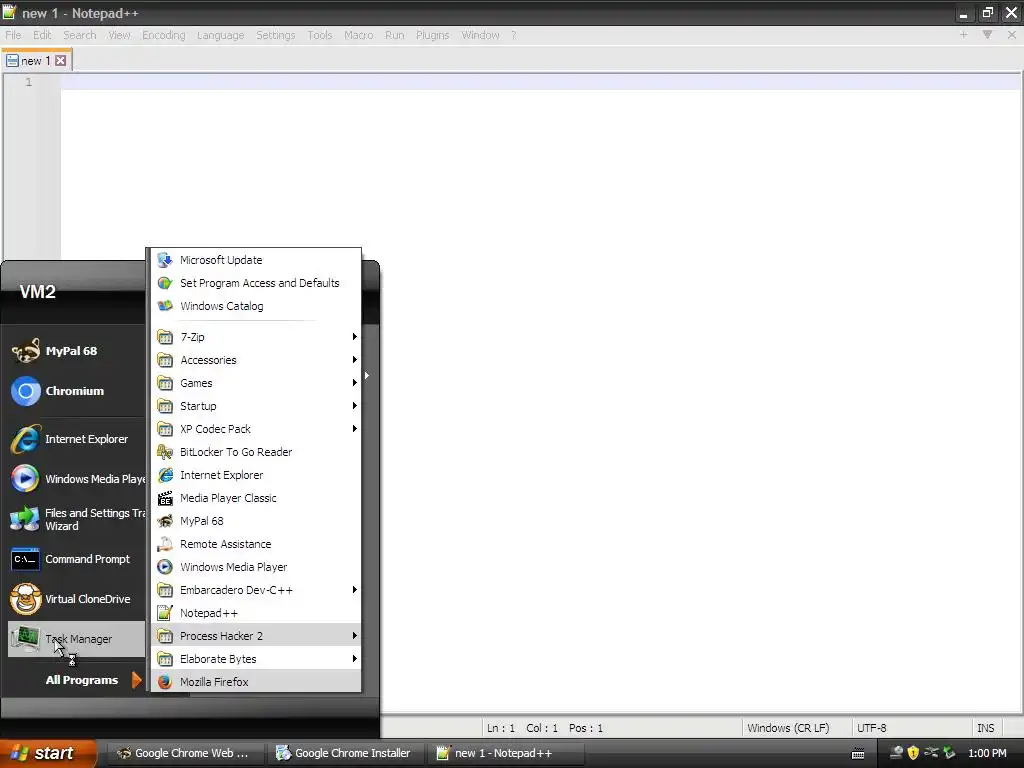Expand the Startup submenu arrow
Image resolution: width=1024 pixels, height=768 pixels.
[x=355, y=406]
